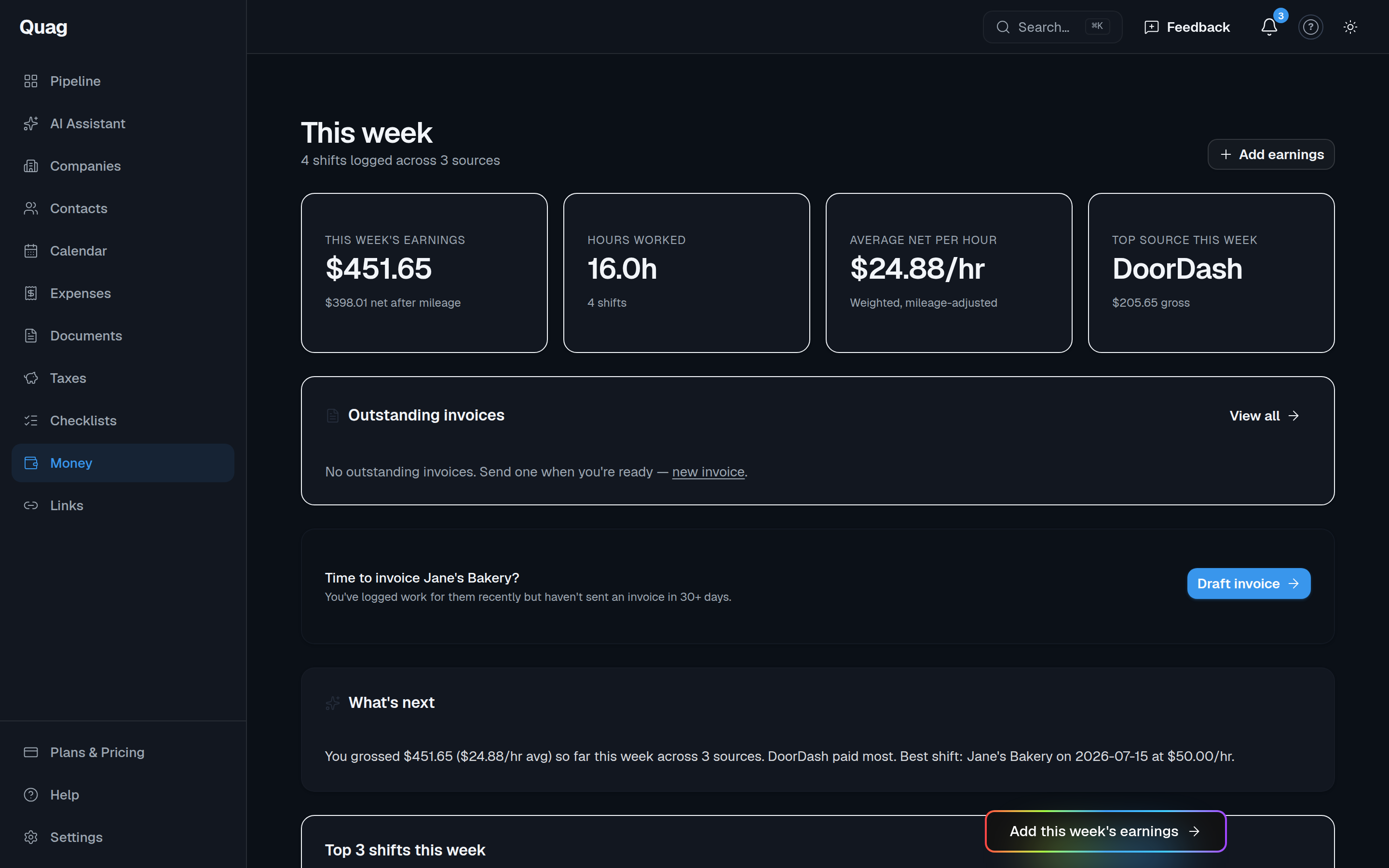
Task: Click '$398.01 net after mileage' text
Action: tap(393, 302)
